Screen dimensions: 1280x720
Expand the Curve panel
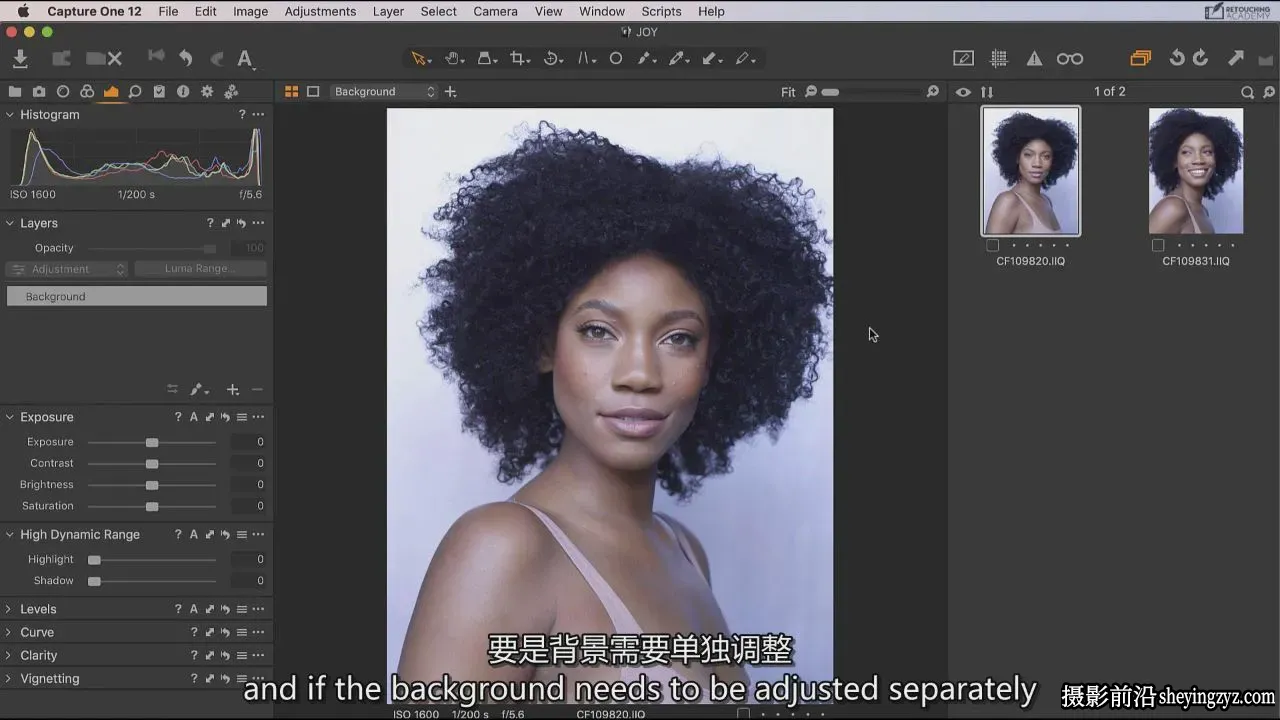click(x=10, y=633)
